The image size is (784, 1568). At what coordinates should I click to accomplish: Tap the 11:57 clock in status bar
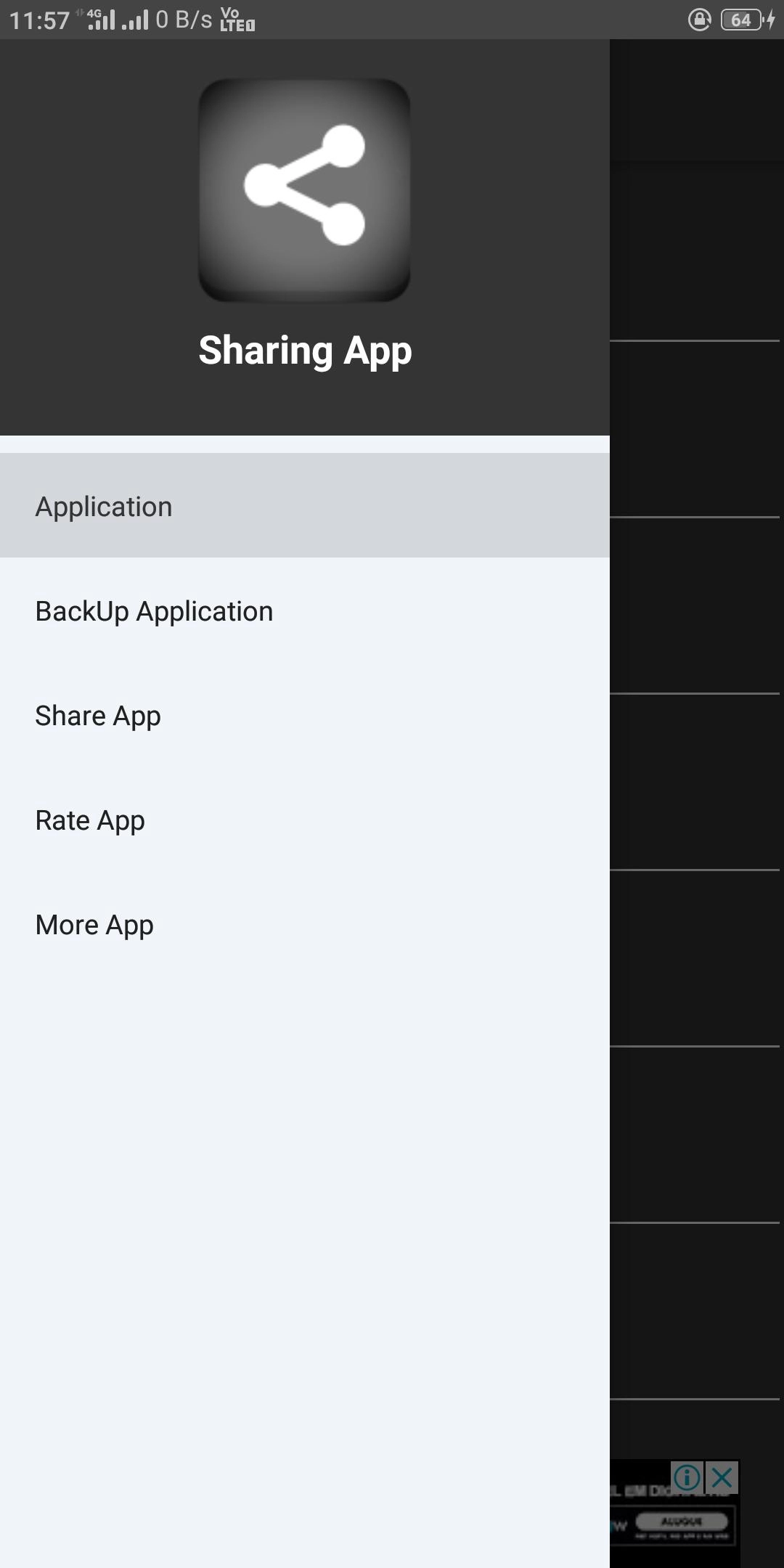click(x=39, y=20)
